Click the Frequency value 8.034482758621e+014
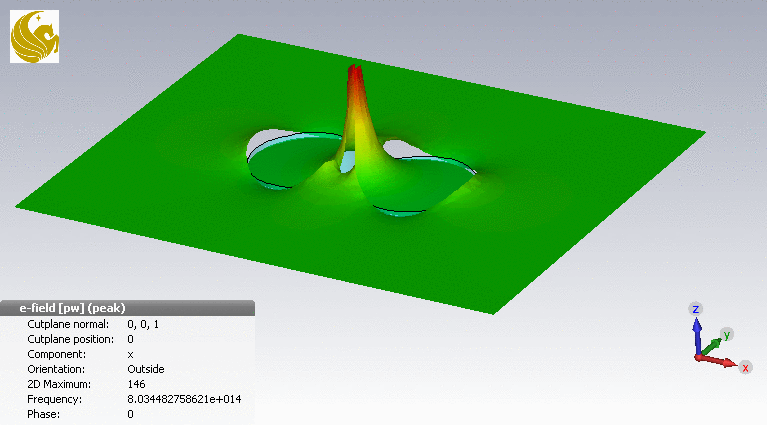This screenshot has width=767, height=425. [184, 399]
